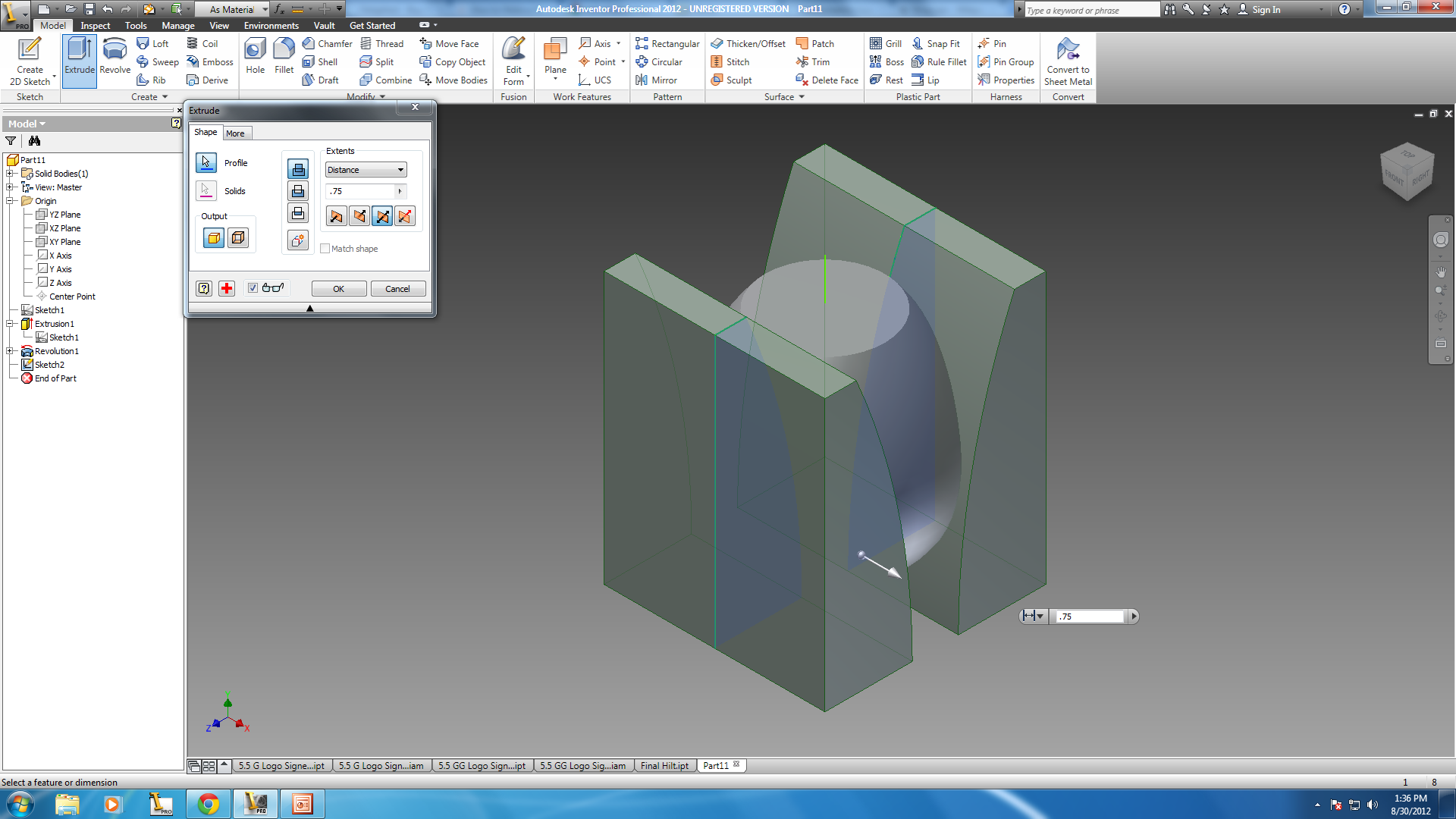Image resolution: width=1456 pixels, height=819 pixels.
Task: Open Google Chrome from the taskbar
Action: tap(208, 804)
